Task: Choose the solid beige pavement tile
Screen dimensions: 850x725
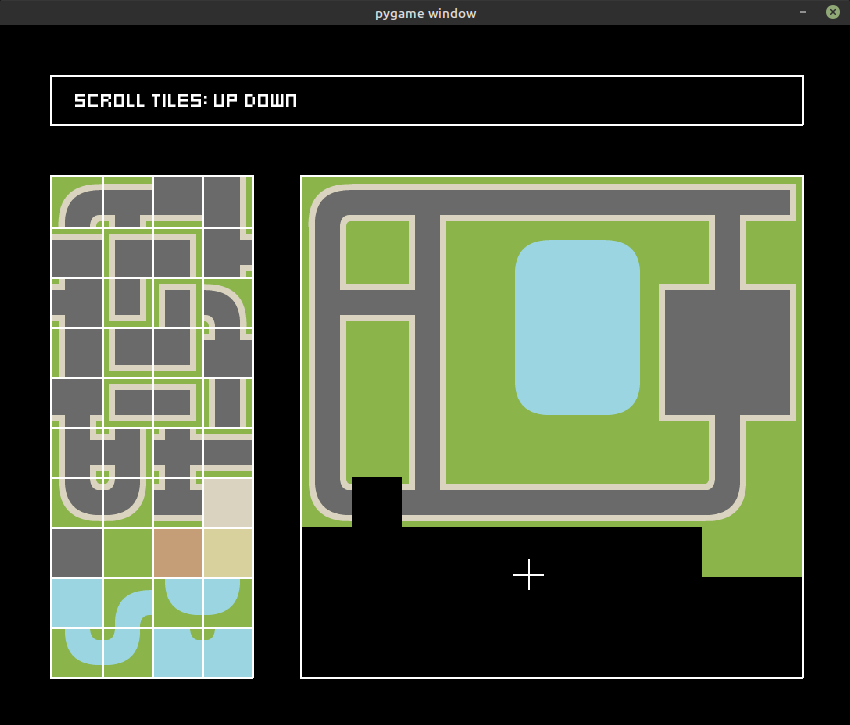Action: [228, 503]
